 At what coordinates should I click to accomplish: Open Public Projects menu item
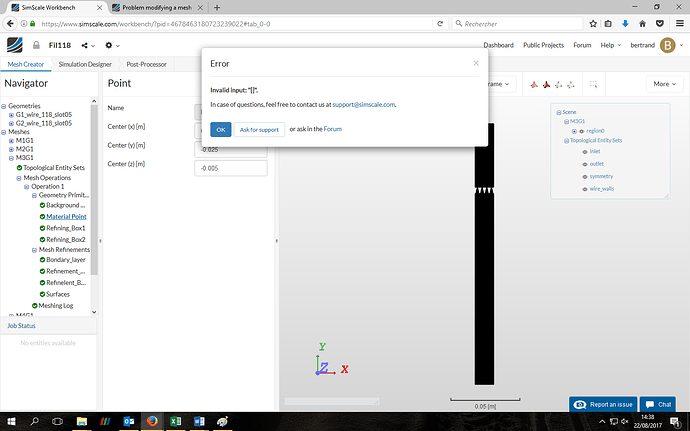543,45
